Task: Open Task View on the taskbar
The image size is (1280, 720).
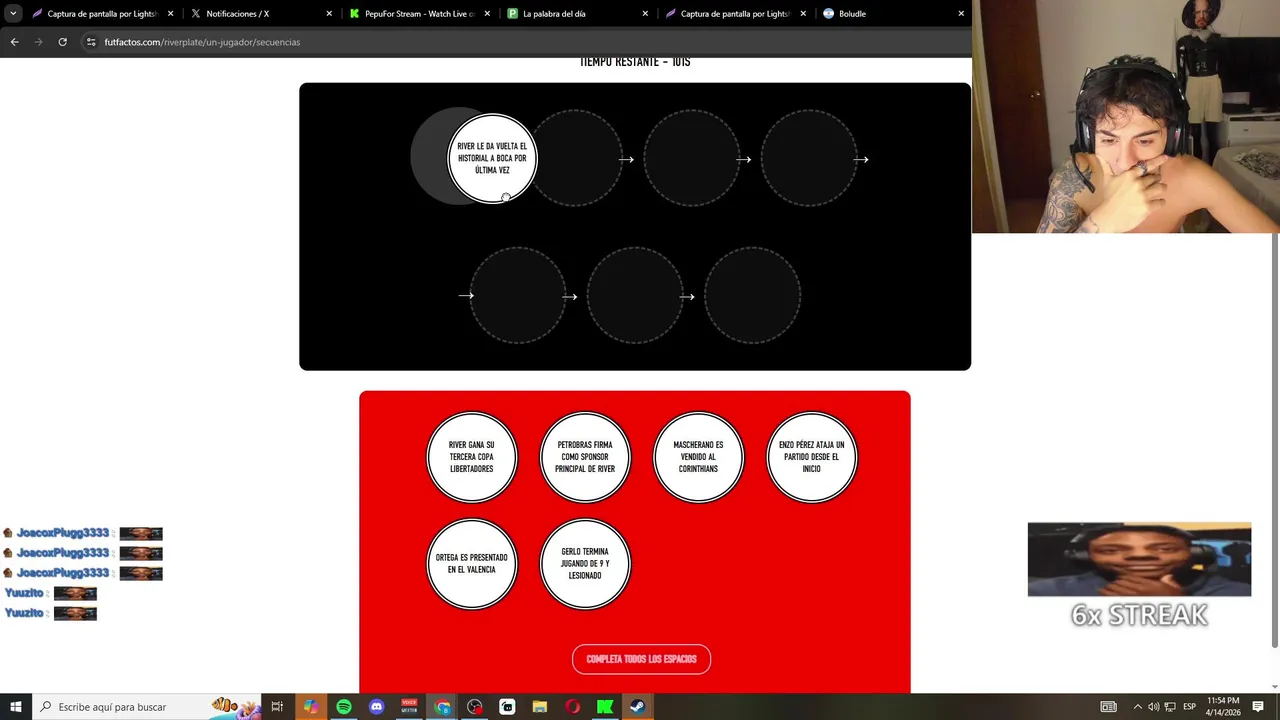Action: (x=277, y=707)
